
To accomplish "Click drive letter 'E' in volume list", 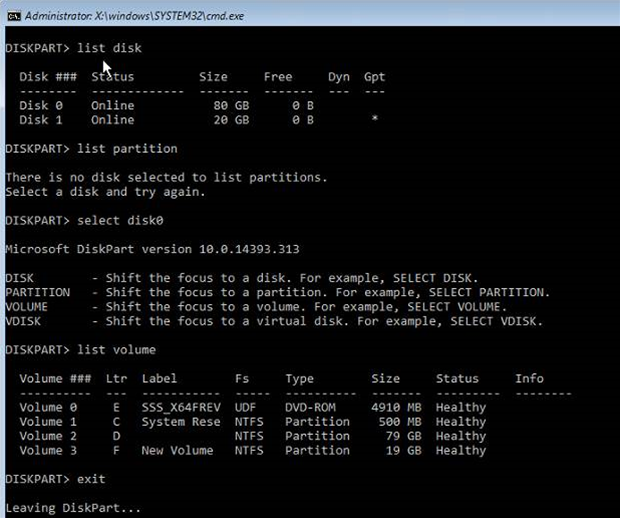I will click(116, 407).
